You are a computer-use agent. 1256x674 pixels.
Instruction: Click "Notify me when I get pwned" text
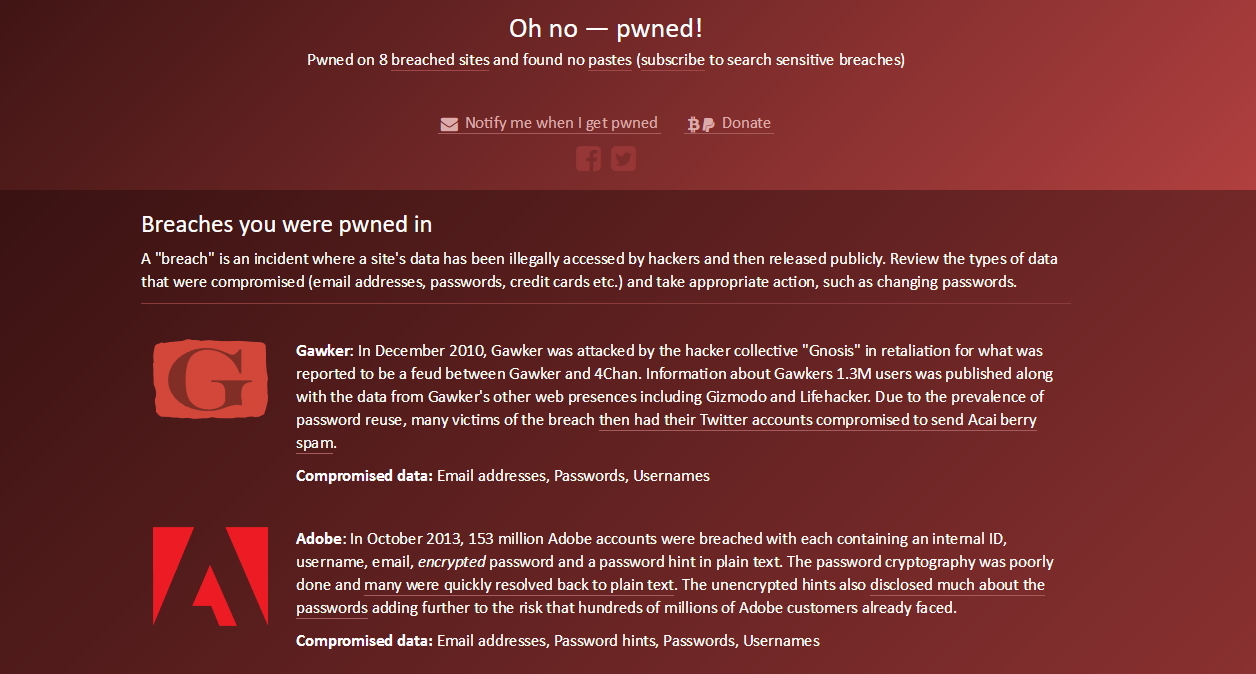click(x=561, y=123)
